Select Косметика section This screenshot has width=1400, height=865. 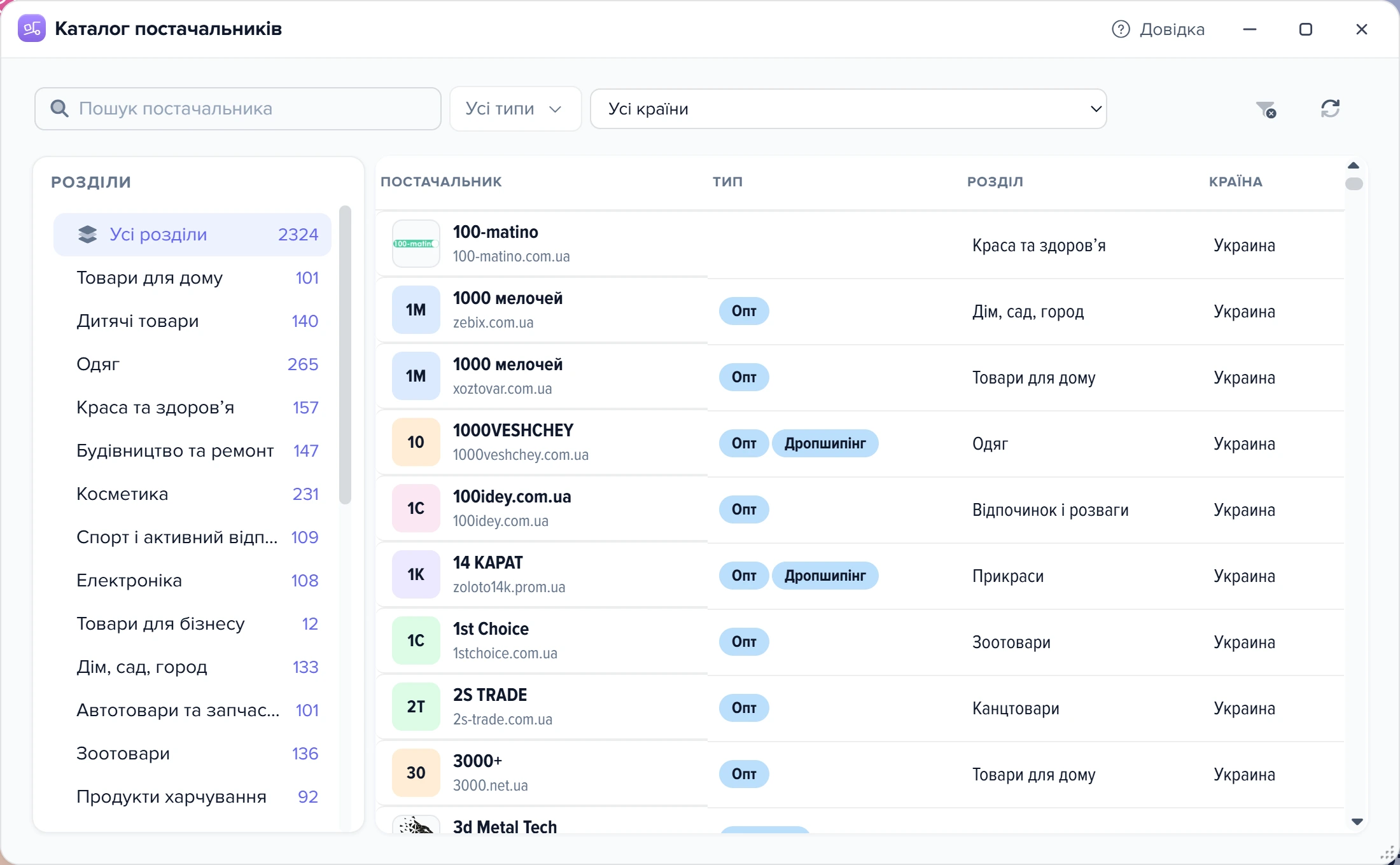pos(192,494)
